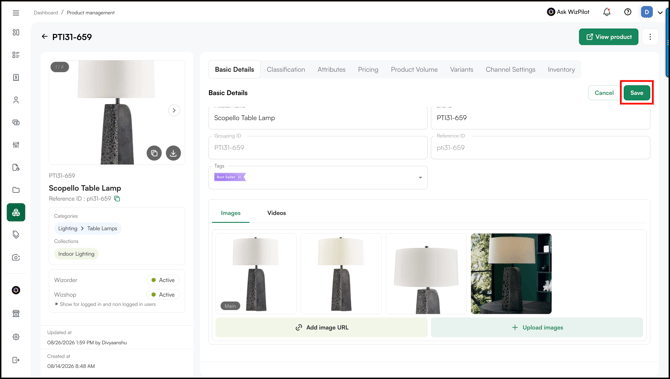
Task: Click the Table Lamps category chip
Action: coord(102,229)
